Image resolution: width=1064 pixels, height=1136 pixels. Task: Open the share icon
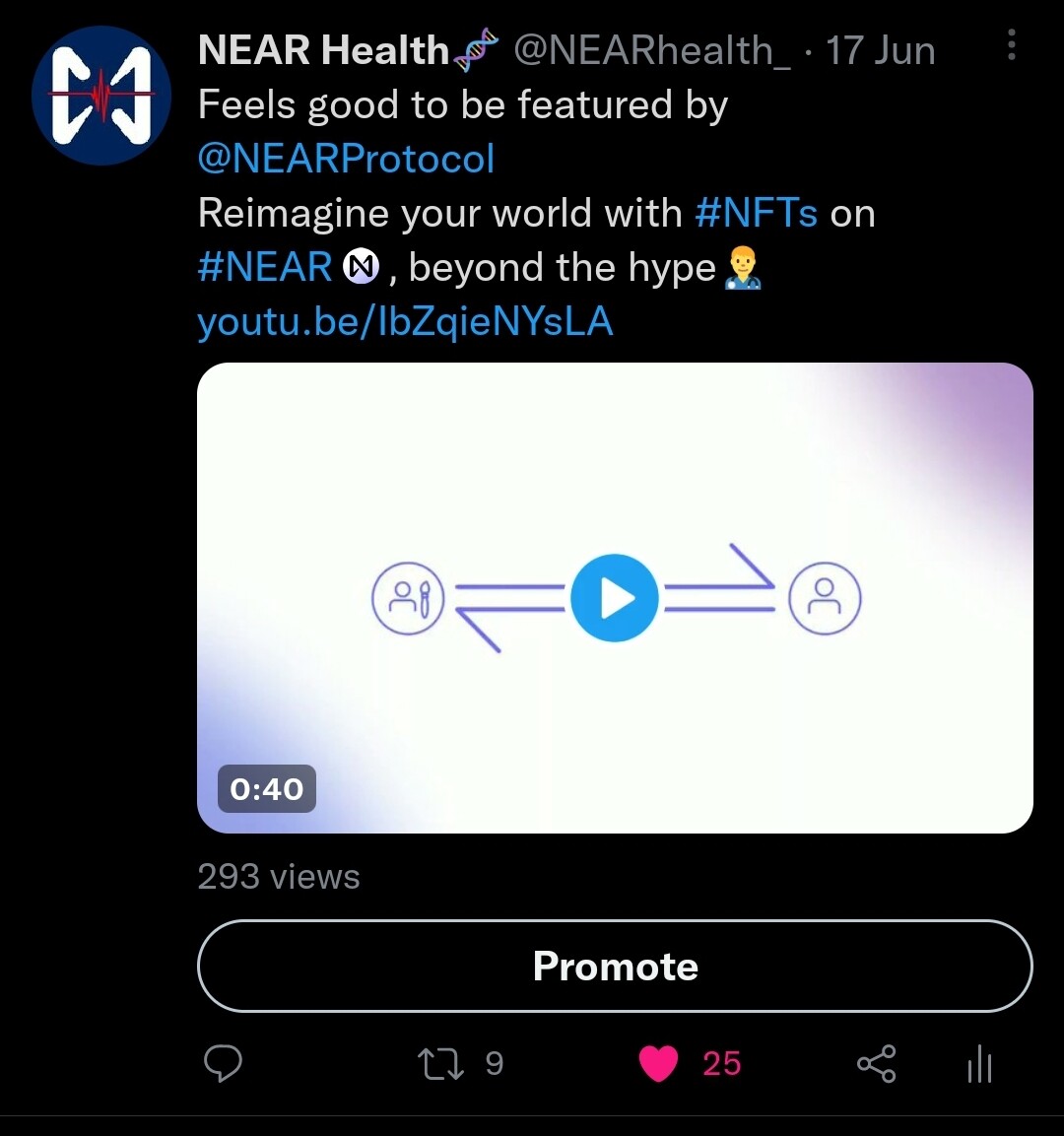pos(877,1064)
